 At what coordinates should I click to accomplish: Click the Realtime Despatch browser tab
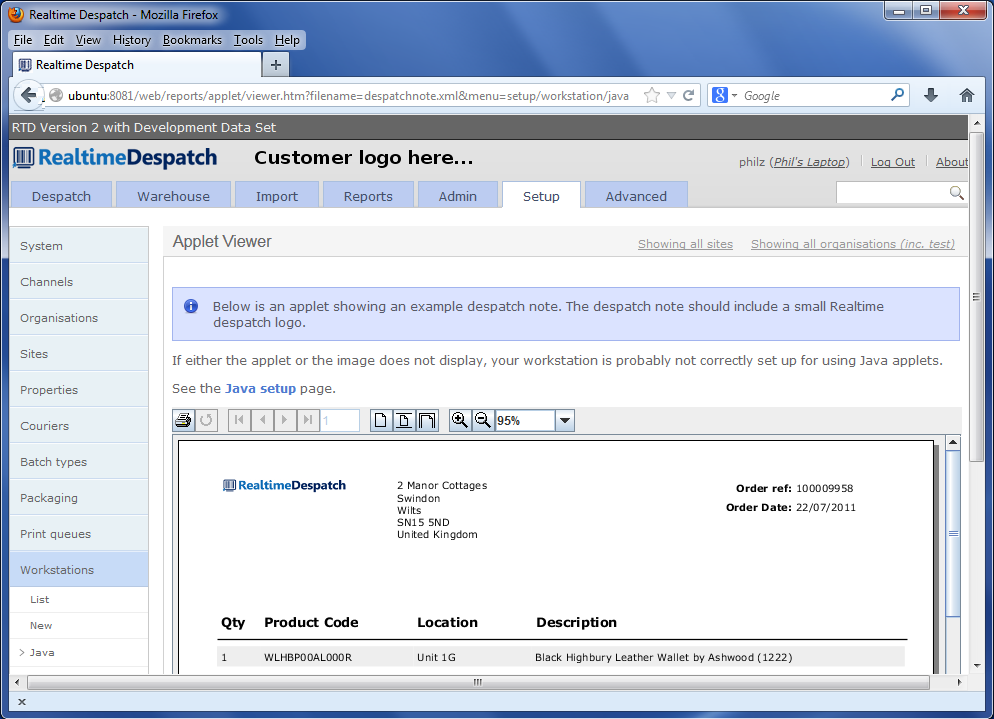tap(136, 65)
